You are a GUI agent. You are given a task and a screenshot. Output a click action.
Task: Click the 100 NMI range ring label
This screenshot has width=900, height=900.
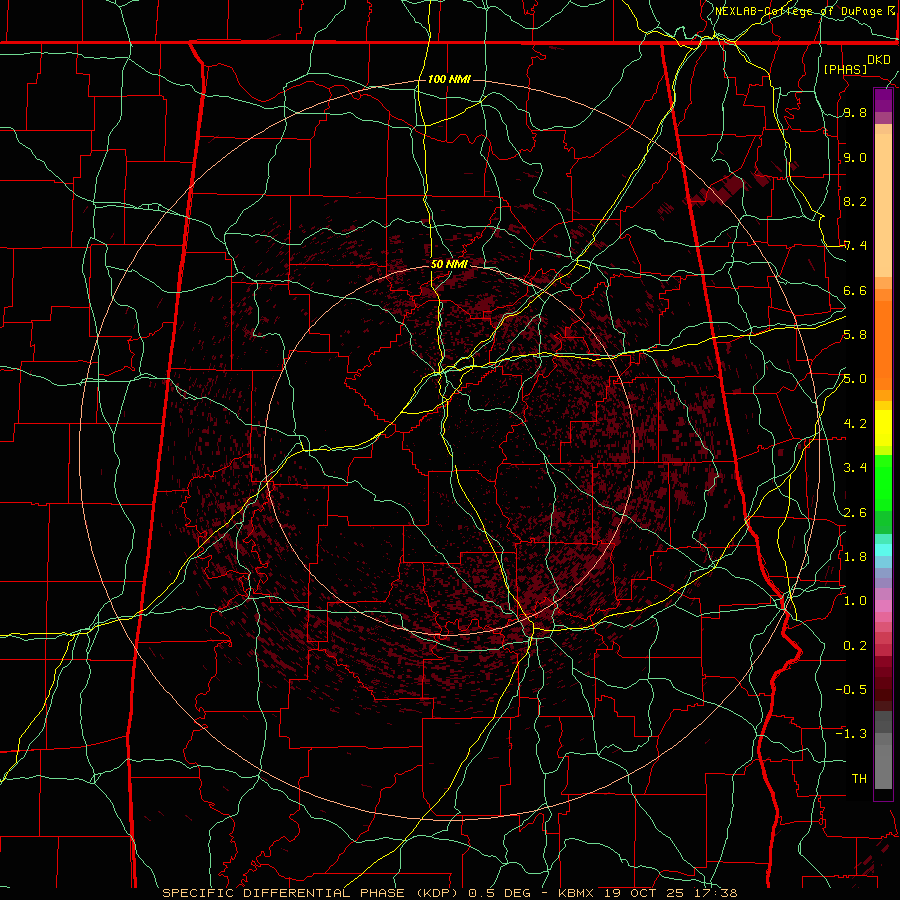tap(449, 79)
